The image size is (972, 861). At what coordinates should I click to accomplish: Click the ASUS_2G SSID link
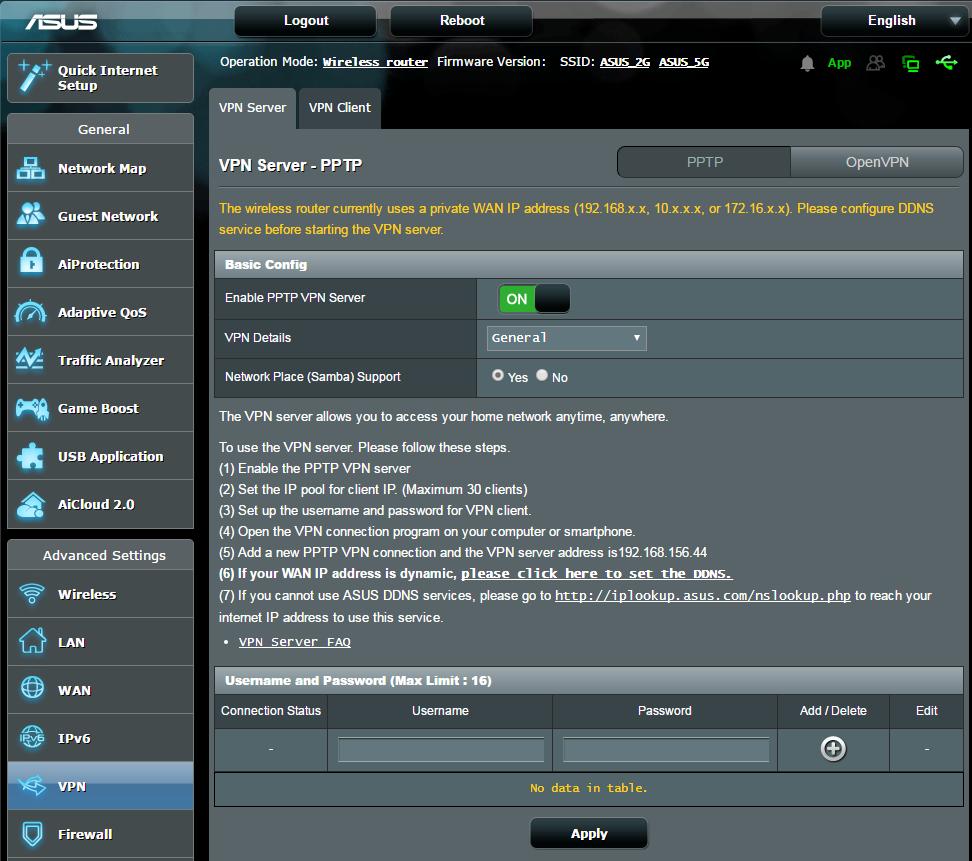tap(625, 62)
